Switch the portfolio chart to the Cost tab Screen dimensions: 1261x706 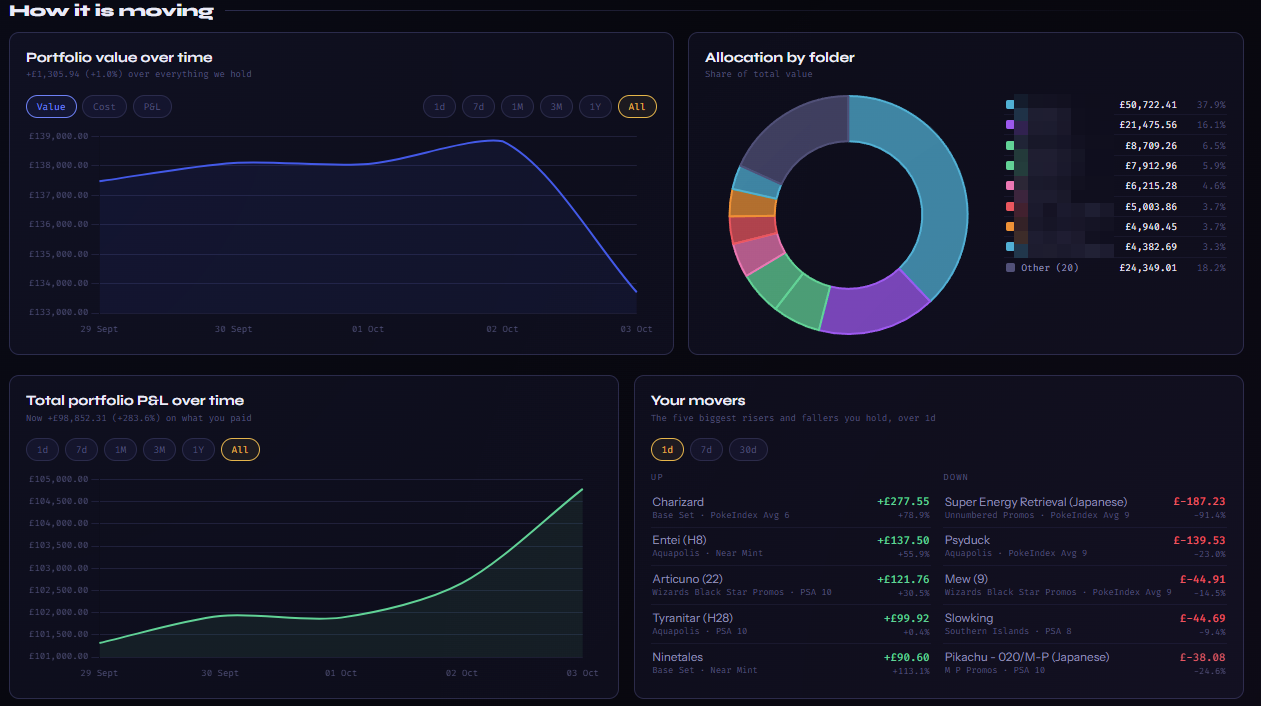[x=105, y=107]
